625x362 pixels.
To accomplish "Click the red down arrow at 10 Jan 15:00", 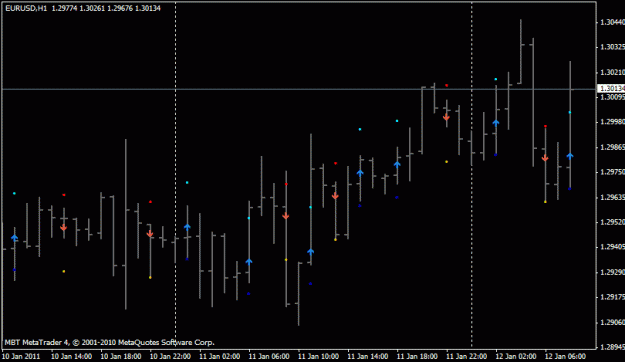I will point(64,228).
